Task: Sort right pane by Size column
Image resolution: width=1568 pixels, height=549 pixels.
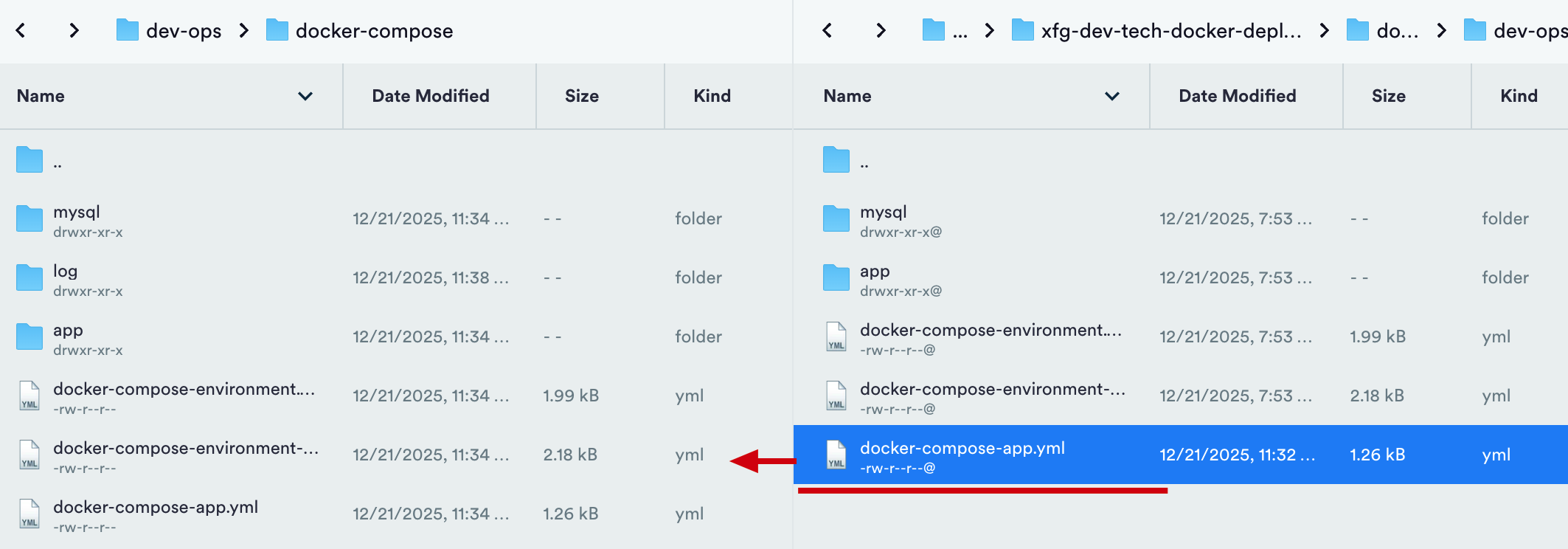Action: 1388,96
